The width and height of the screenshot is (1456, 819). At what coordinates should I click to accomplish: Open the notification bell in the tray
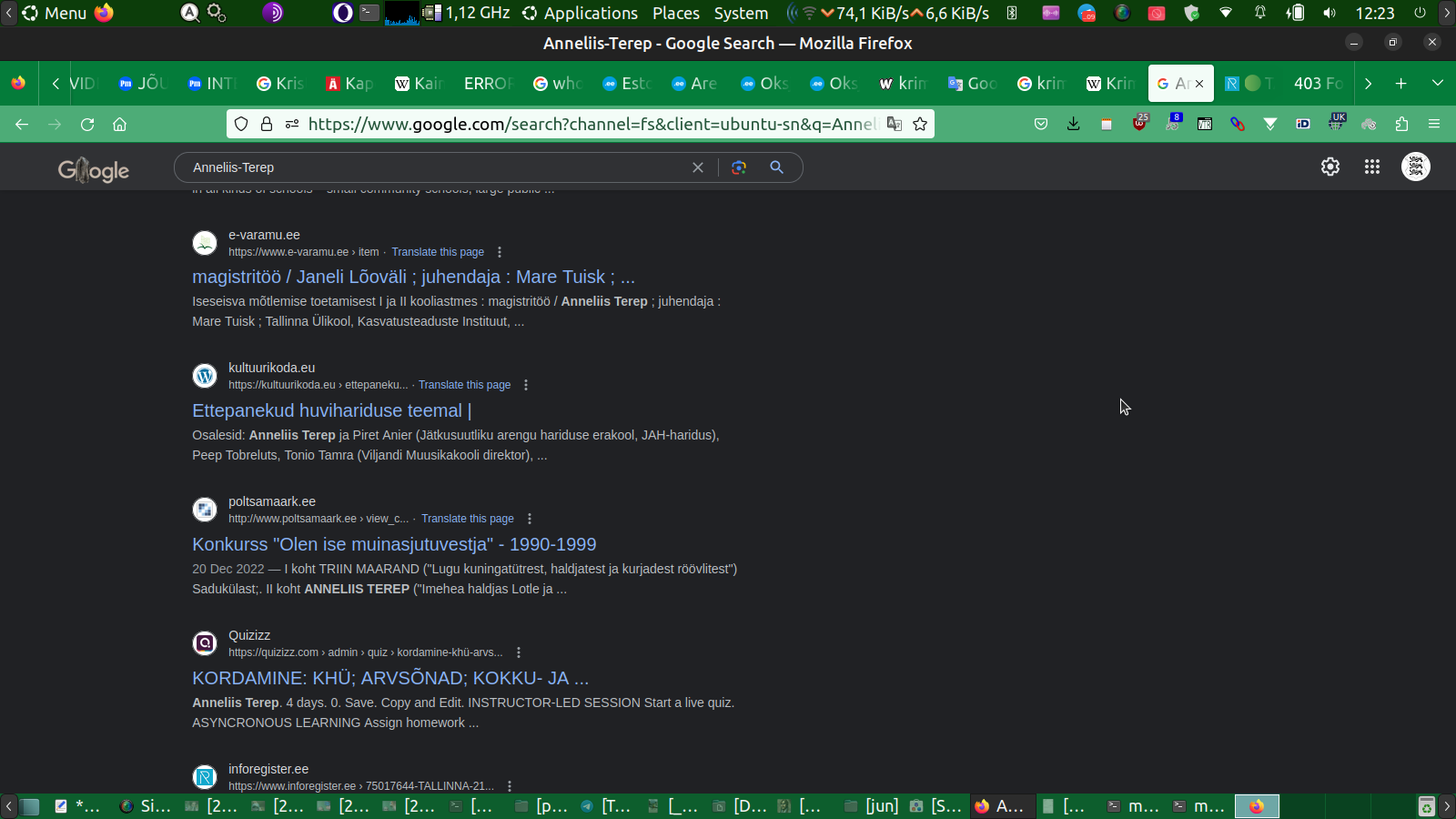pos(1260,13)
